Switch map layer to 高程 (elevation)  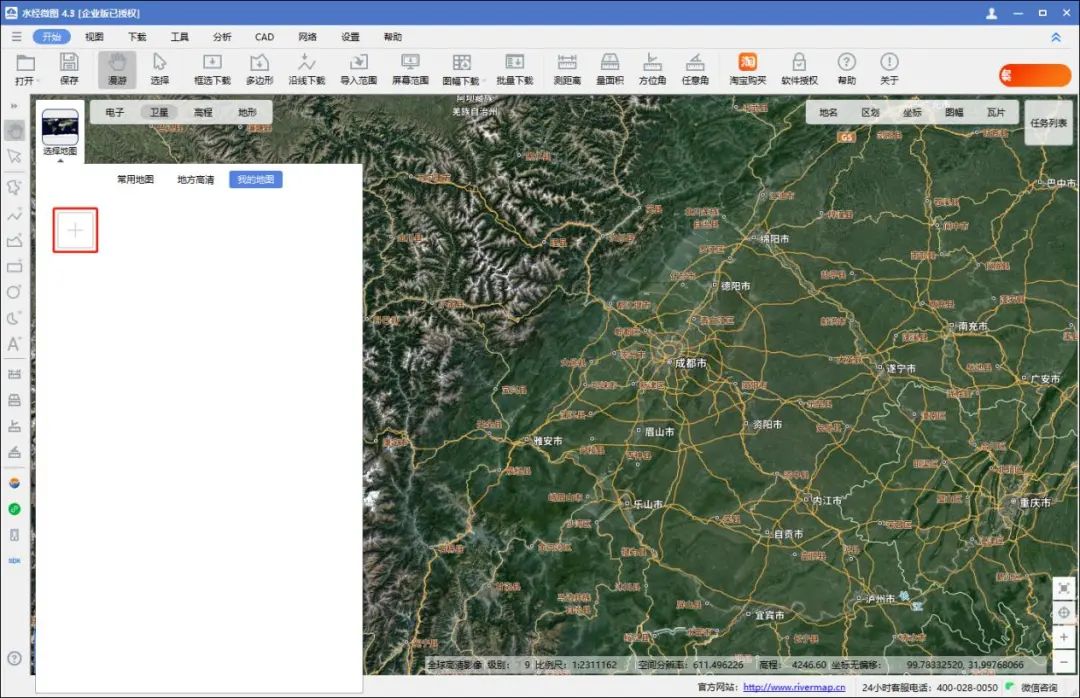203,113
